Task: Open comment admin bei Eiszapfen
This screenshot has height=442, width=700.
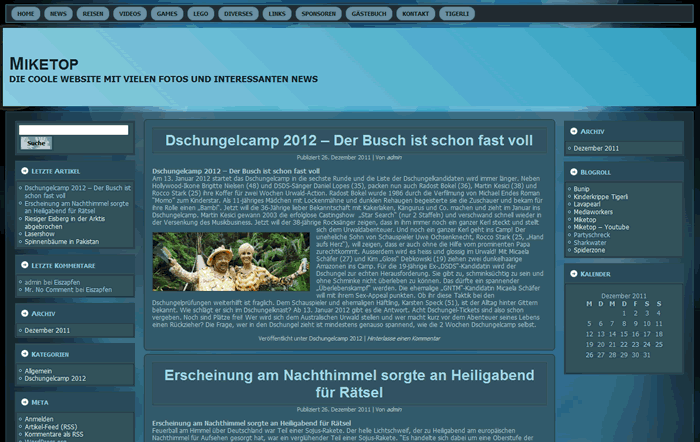Action: point(52,282)
